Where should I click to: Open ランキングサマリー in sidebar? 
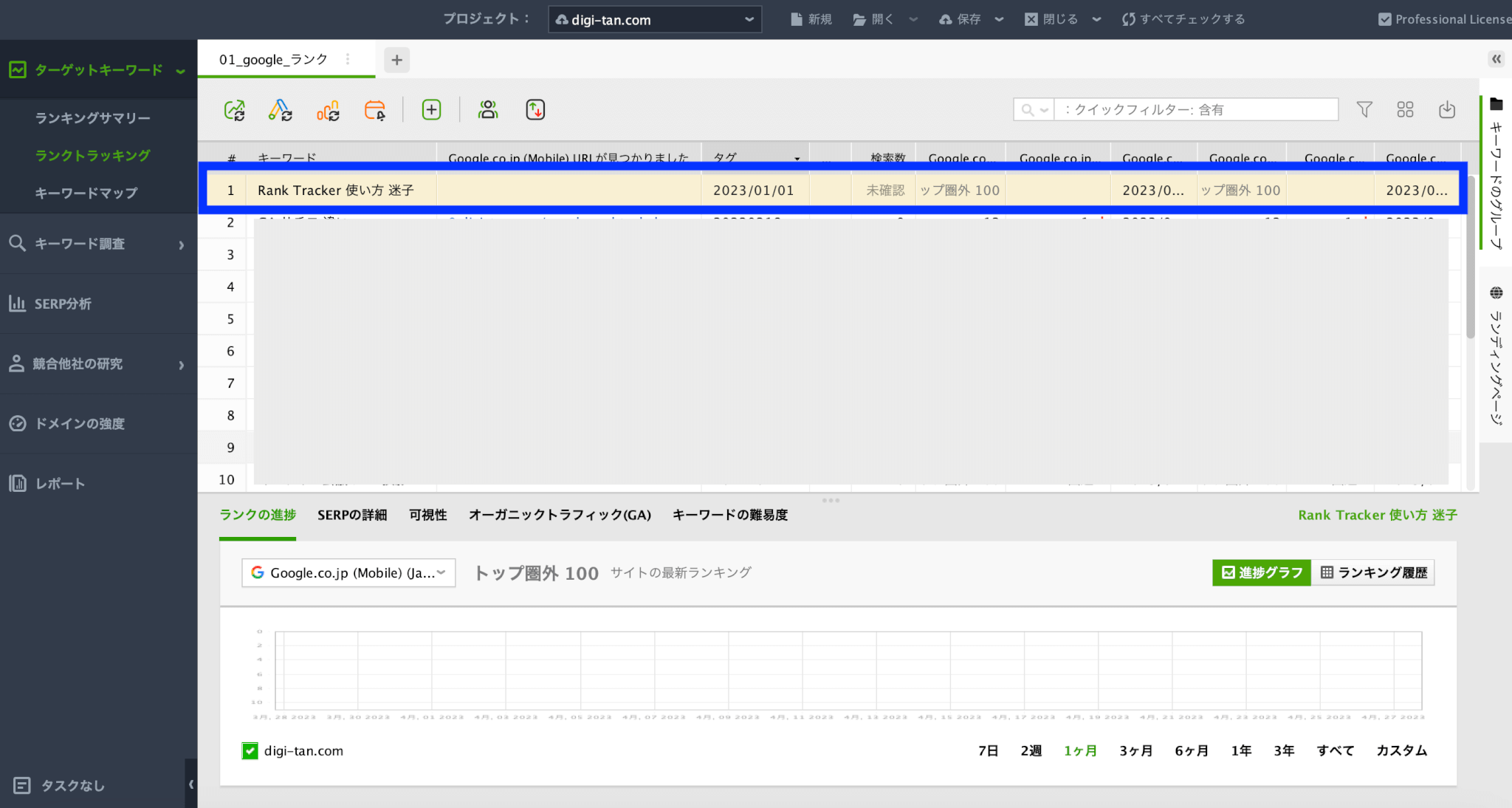pyautogui.click(x=93, y=118)
